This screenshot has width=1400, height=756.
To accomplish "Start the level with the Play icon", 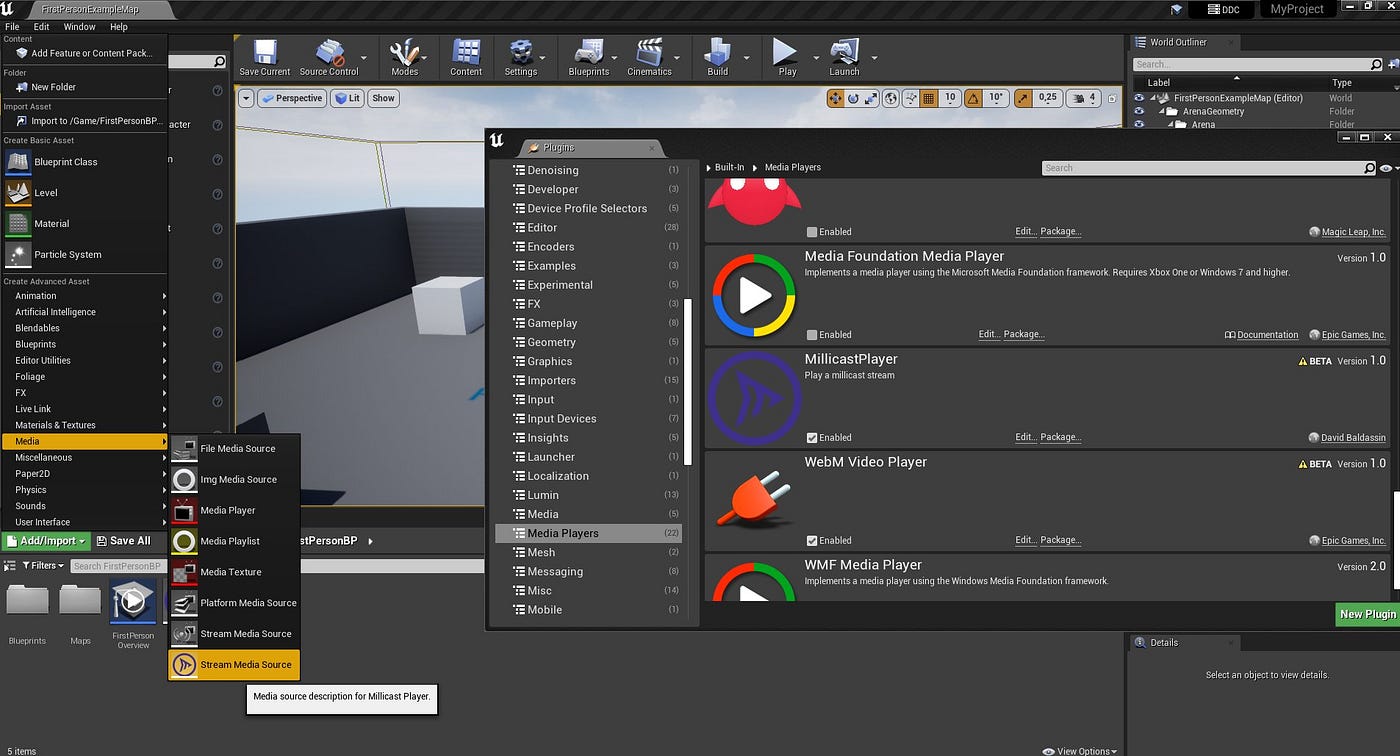I will (787, 57).
